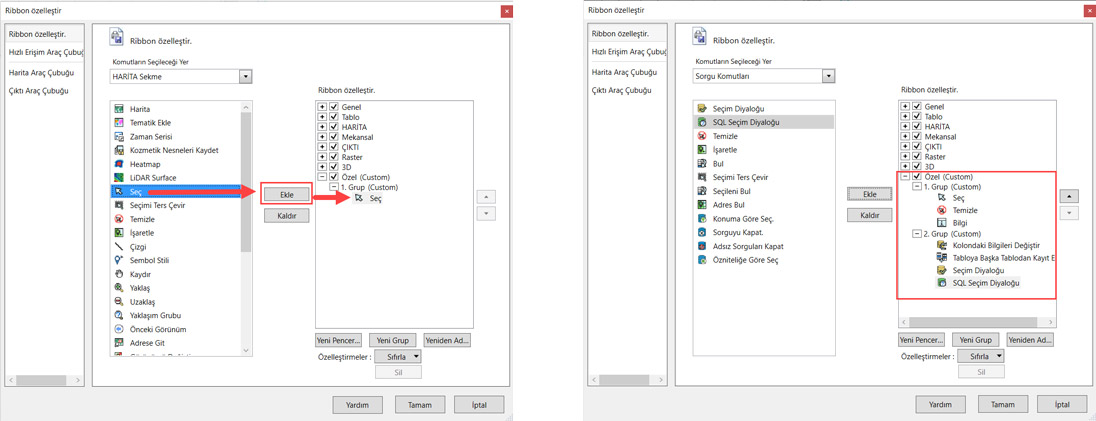1096x421 pixels.
Task: Click the Tematik Ekle command icon
Action: (x=119, y=122)
